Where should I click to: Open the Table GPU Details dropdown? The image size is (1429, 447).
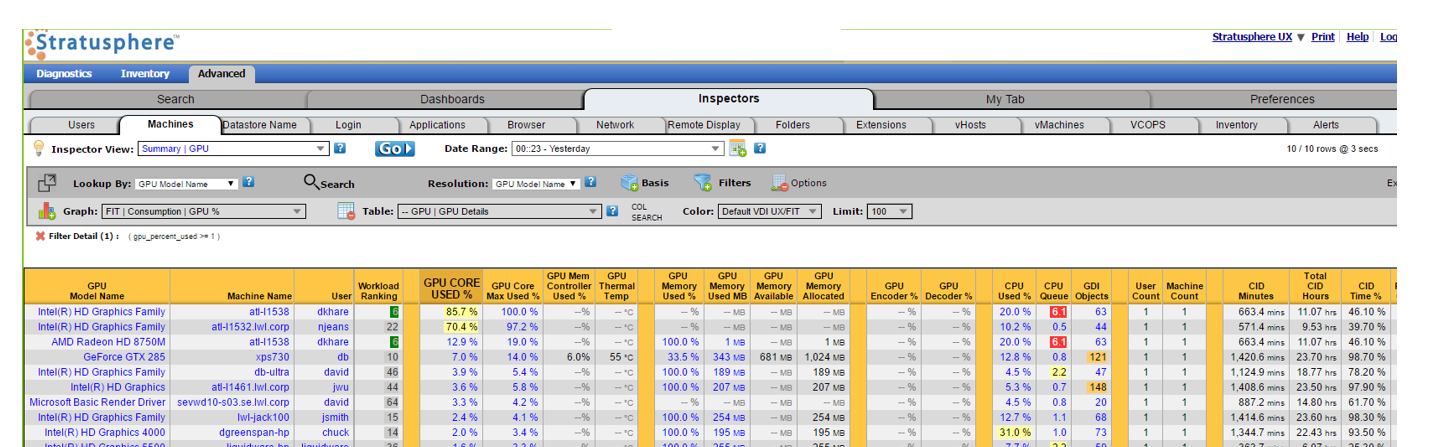pos(499,211)
